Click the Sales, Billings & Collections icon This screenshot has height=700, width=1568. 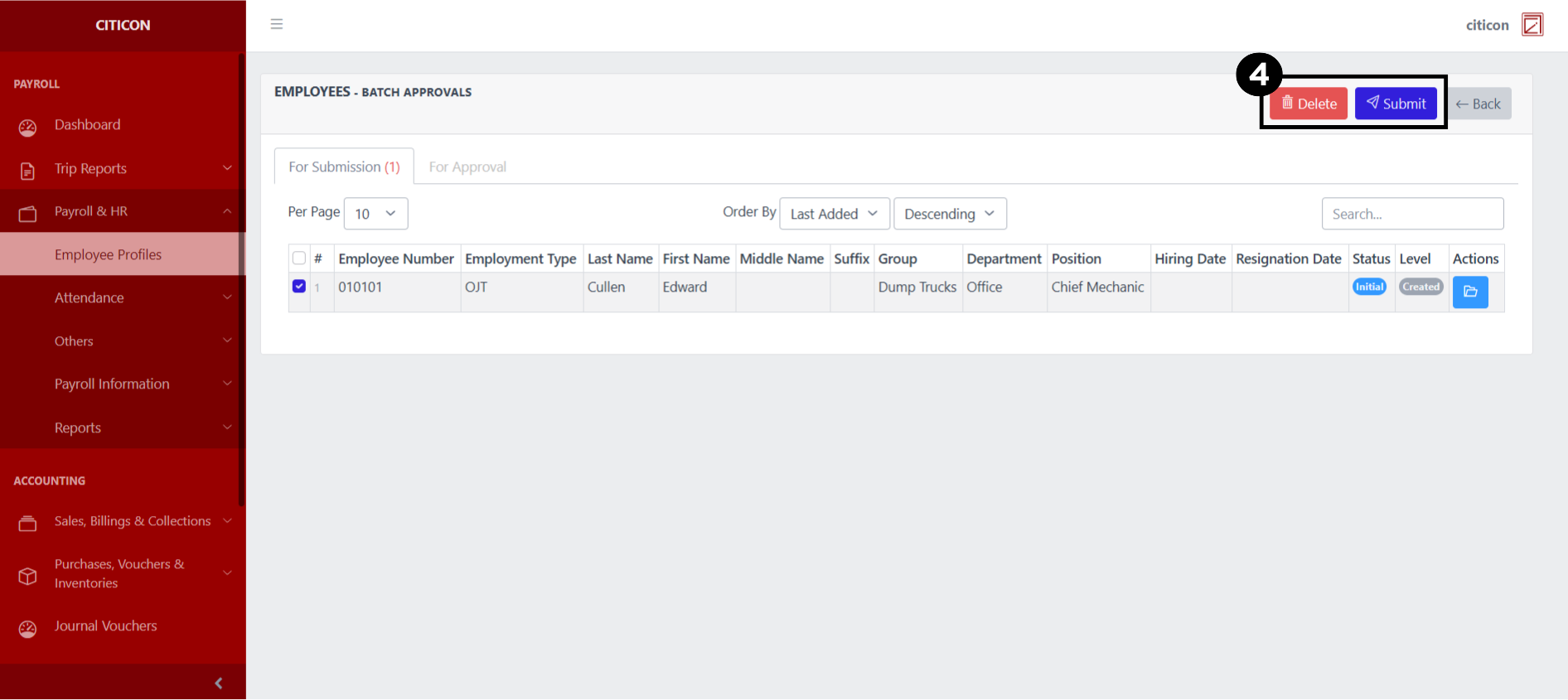(x=27, y=524)
